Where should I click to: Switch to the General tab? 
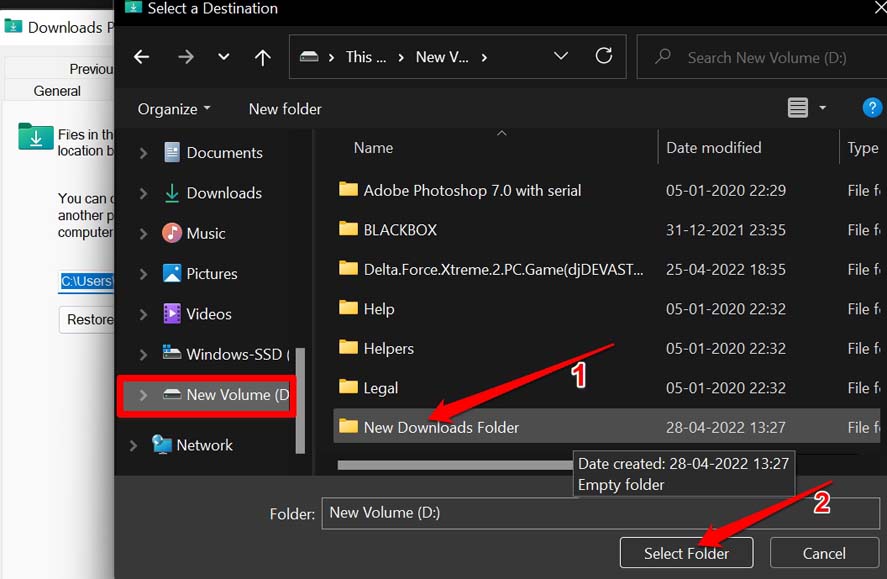[x=57, y=91]
